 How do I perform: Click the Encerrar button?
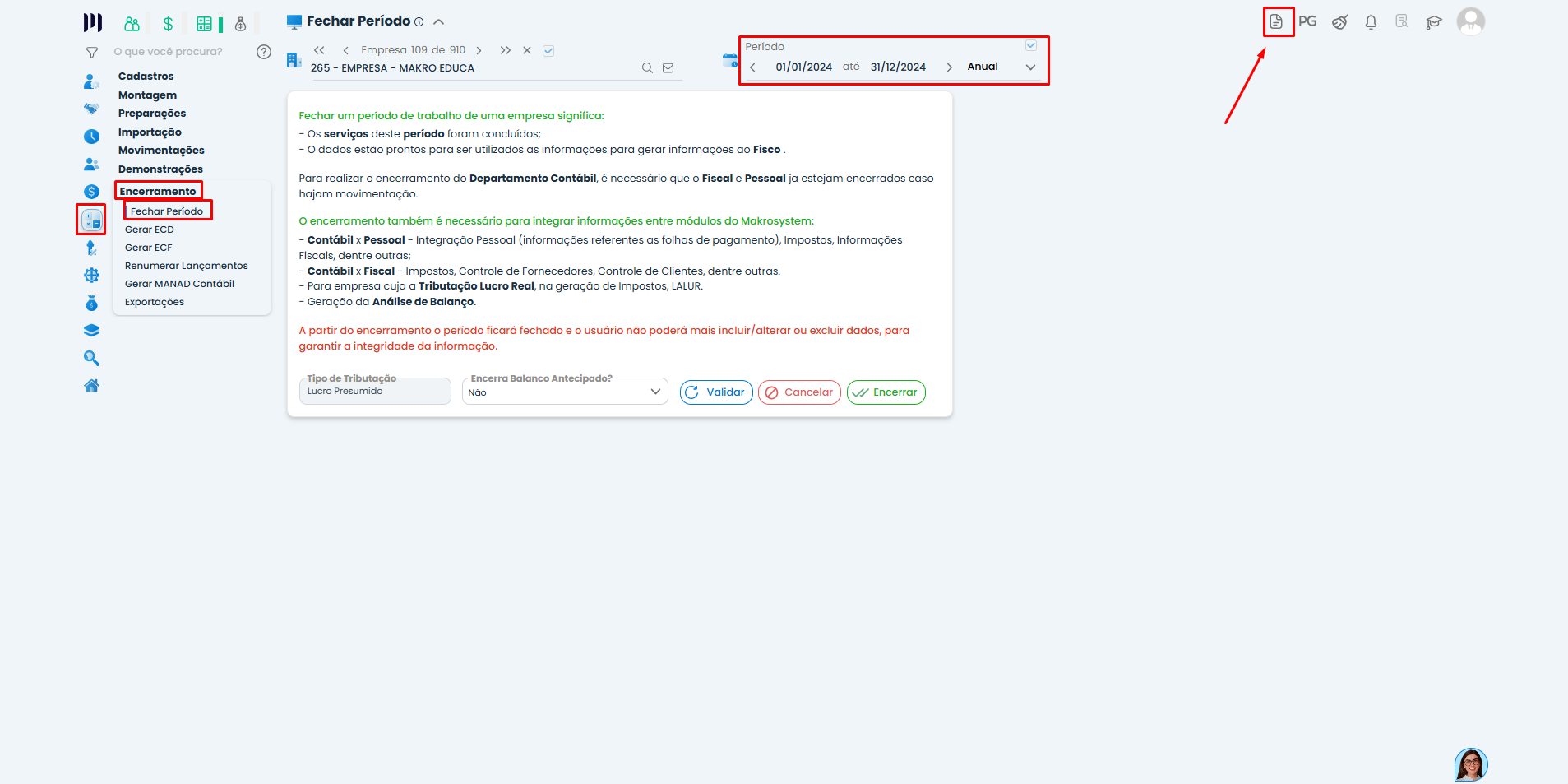point(886,392)
